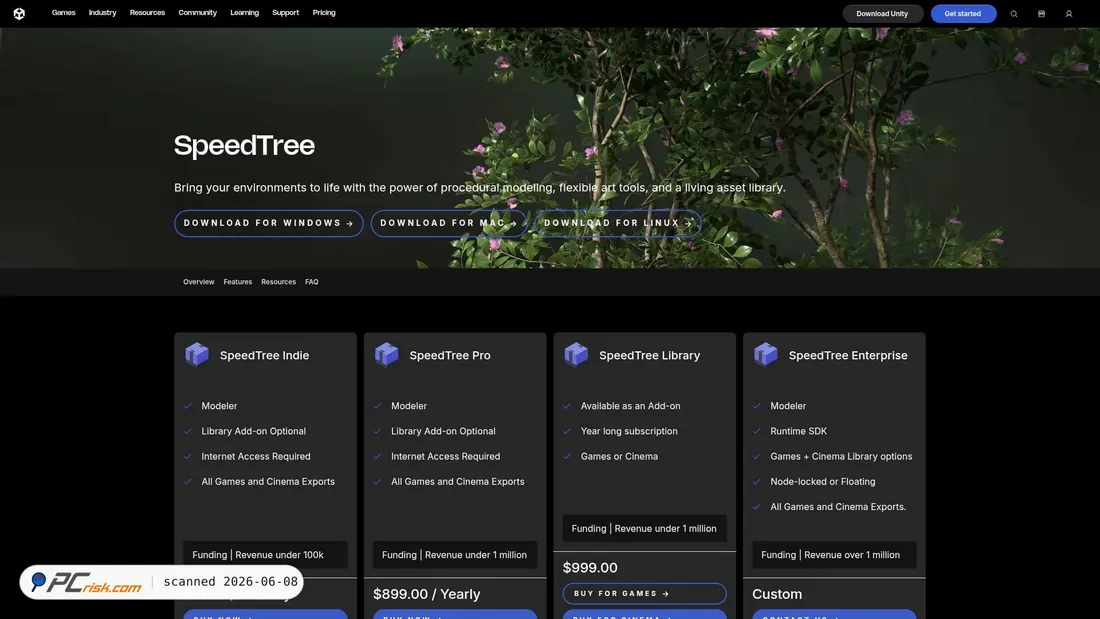Click Buy for Games button
The height and width of the screenshot is (619, 1100).
tap(644, 593)
